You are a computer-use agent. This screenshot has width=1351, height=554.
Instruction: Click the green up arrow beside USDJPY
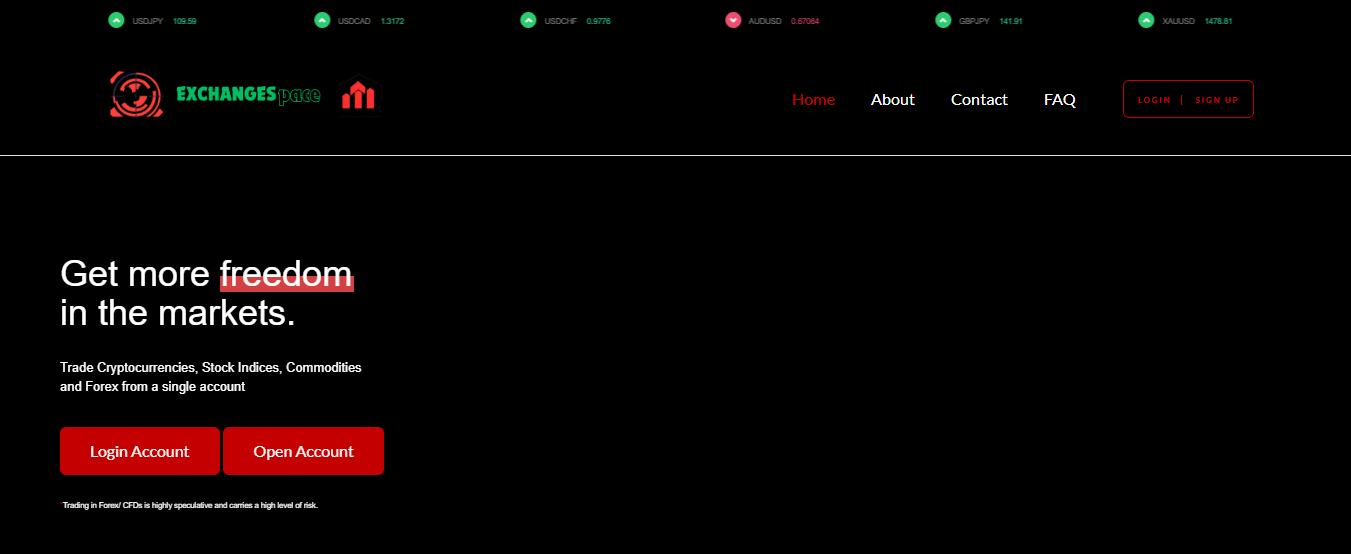pos(116,20)
